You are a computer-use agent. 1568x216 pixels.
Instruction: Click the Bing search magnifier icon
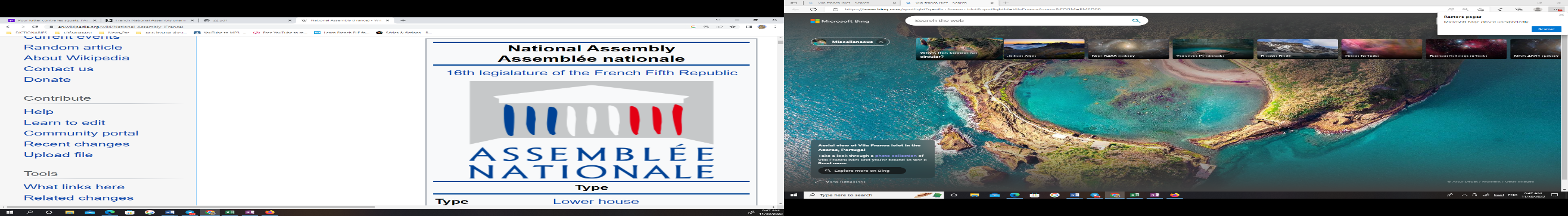pyautogui.click(x=1136, y=21)
